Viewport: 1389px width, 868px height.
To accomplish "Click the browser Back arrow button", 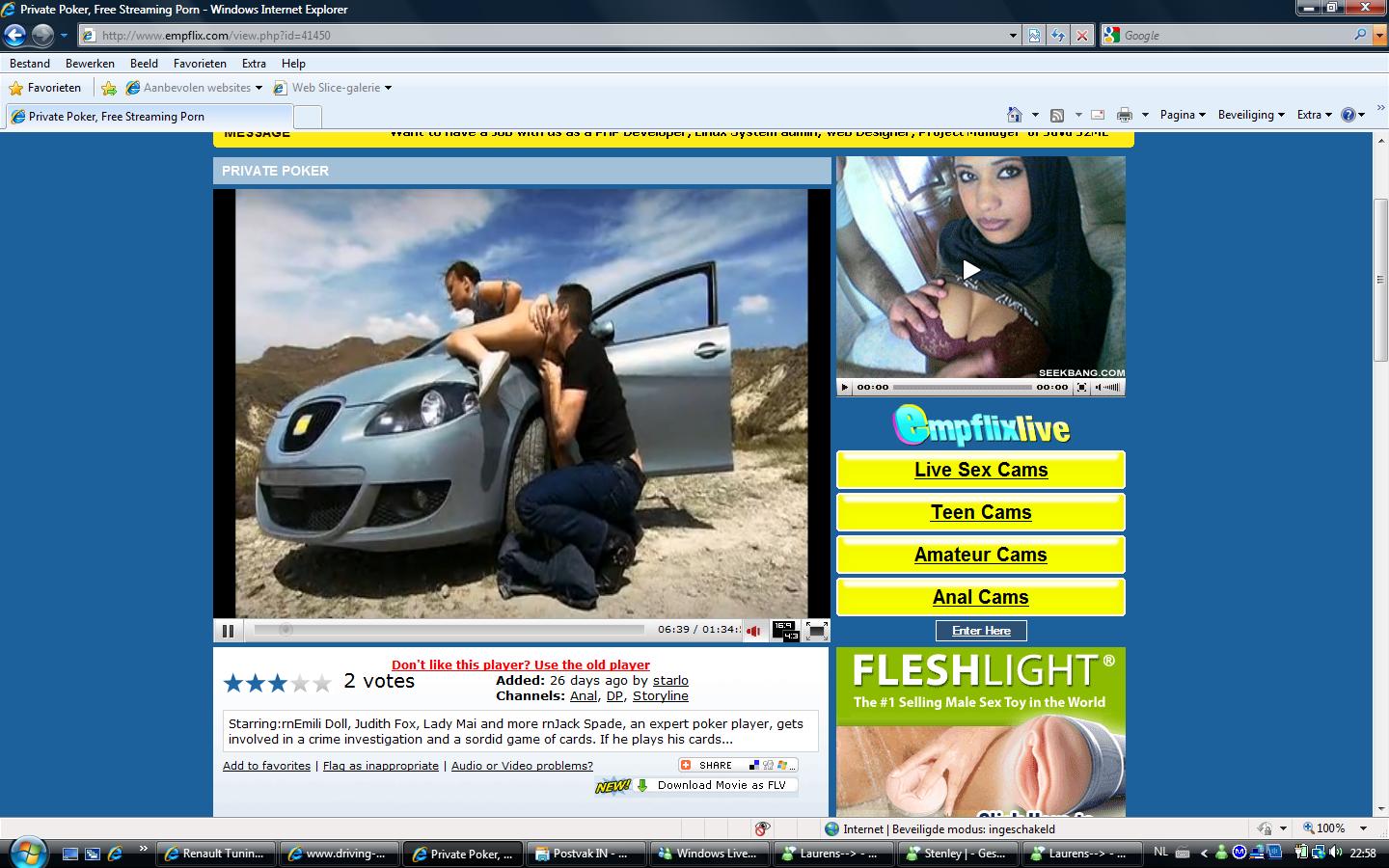I will [14, 36].
